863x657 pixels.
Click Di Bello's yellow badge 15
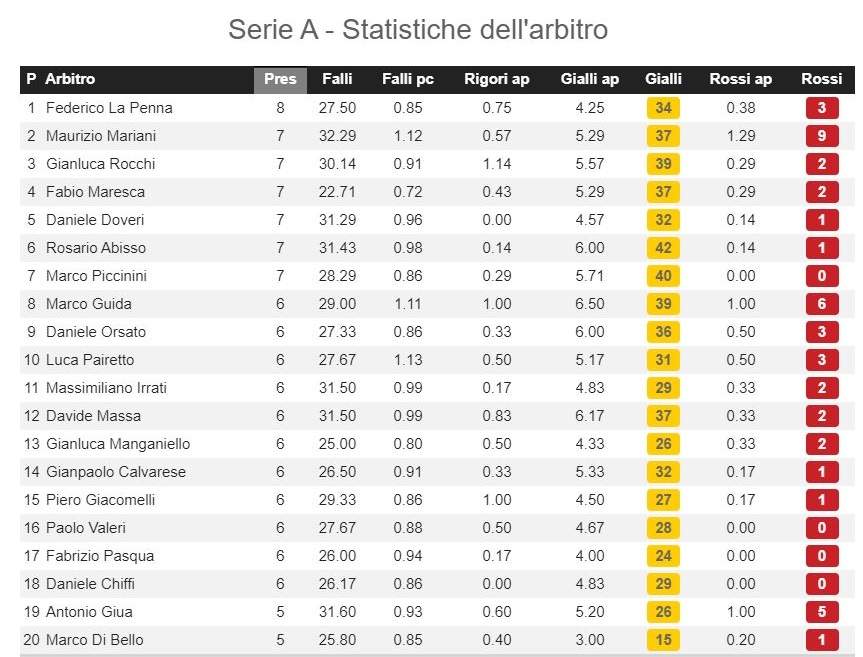(663, 640)
